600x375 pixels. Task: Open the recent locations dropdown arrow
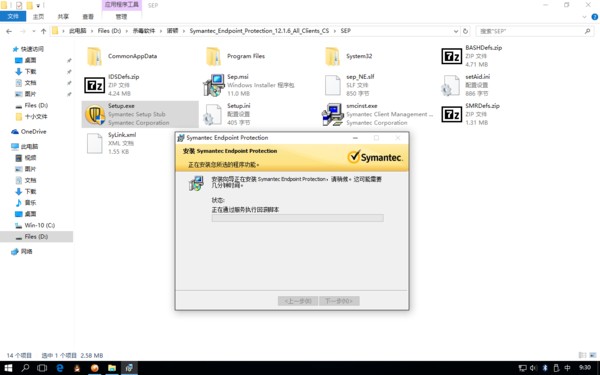pos(34,31)
